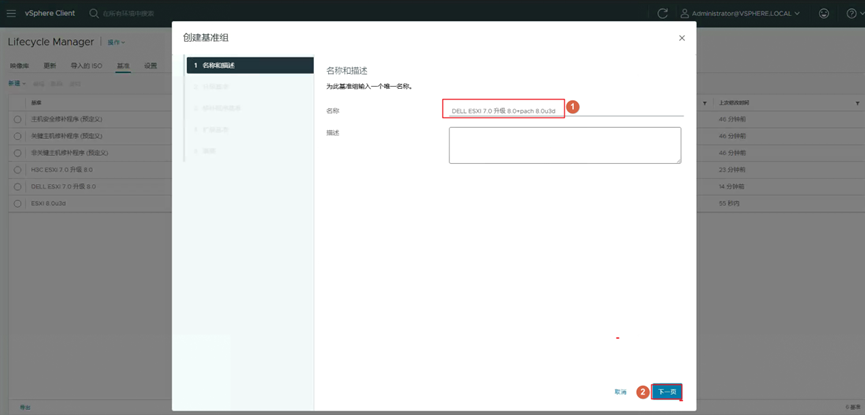This screenshot has width=865, height=415.
Task: Expand the 操作 actions dropdown
Action: pos(116,42)
